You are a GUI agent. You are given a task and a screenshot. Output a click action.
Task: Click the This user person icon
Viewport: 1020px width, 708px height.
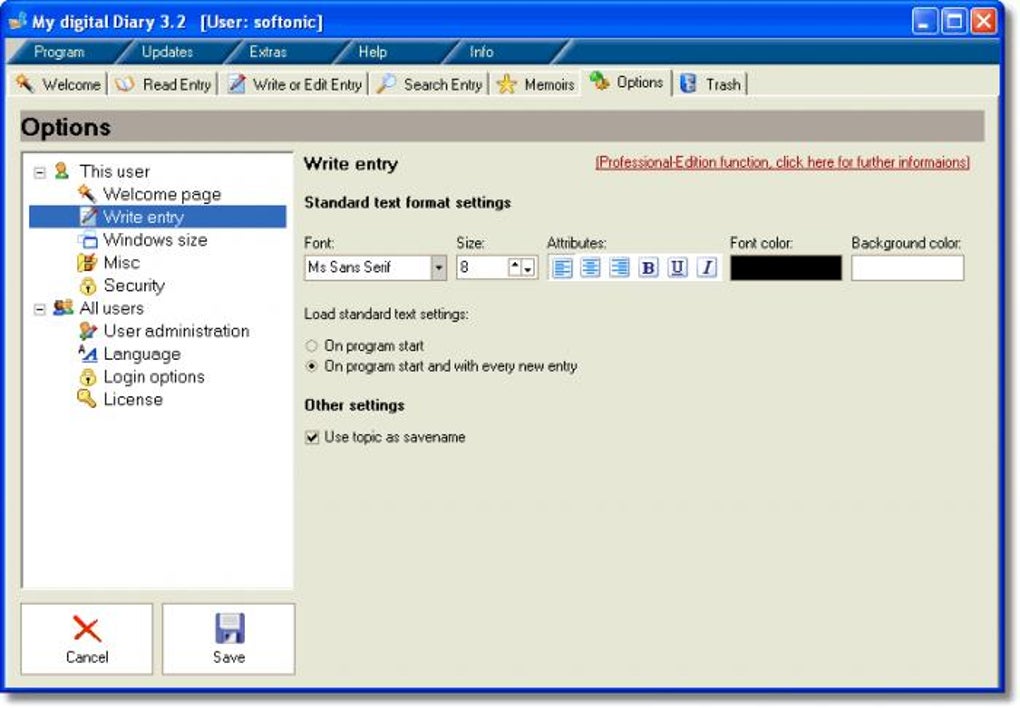tap(62, 171)
